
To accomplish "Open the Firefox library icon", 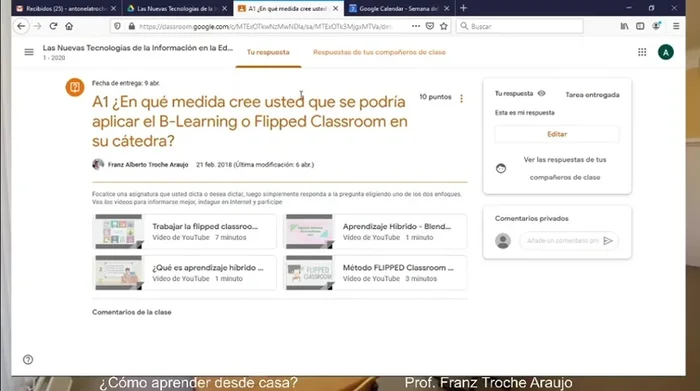I will (x=624, y=26).
